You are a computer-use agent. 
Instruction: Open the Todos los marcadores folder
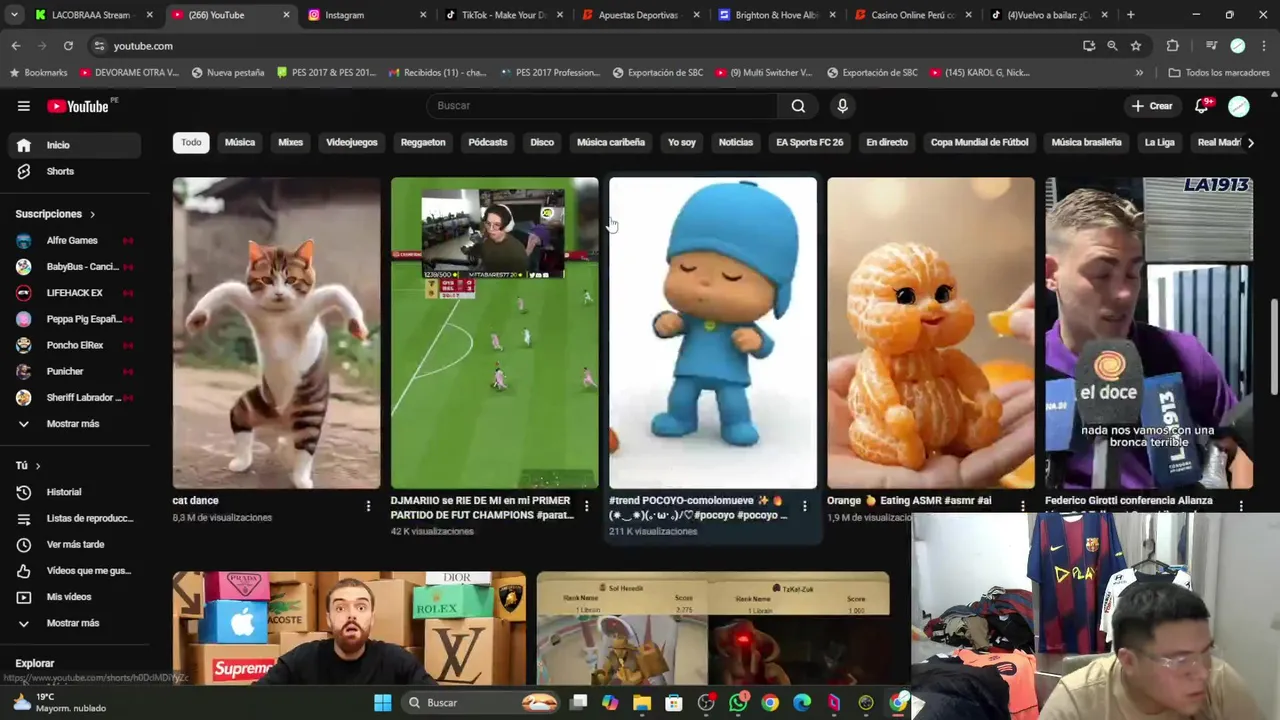click(x=1219, y=73)
